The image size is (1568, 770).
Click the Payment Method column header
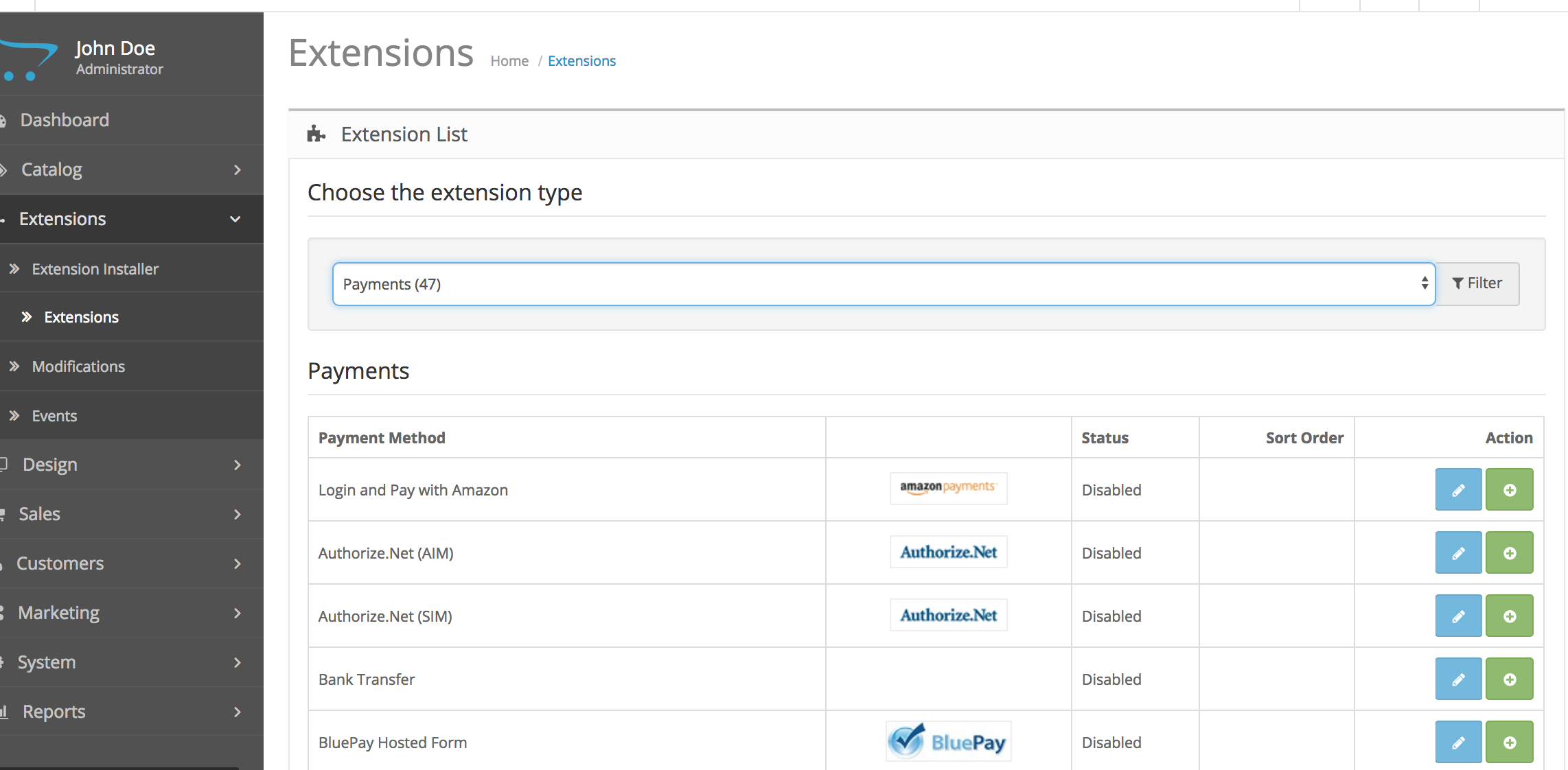[382, 438]
